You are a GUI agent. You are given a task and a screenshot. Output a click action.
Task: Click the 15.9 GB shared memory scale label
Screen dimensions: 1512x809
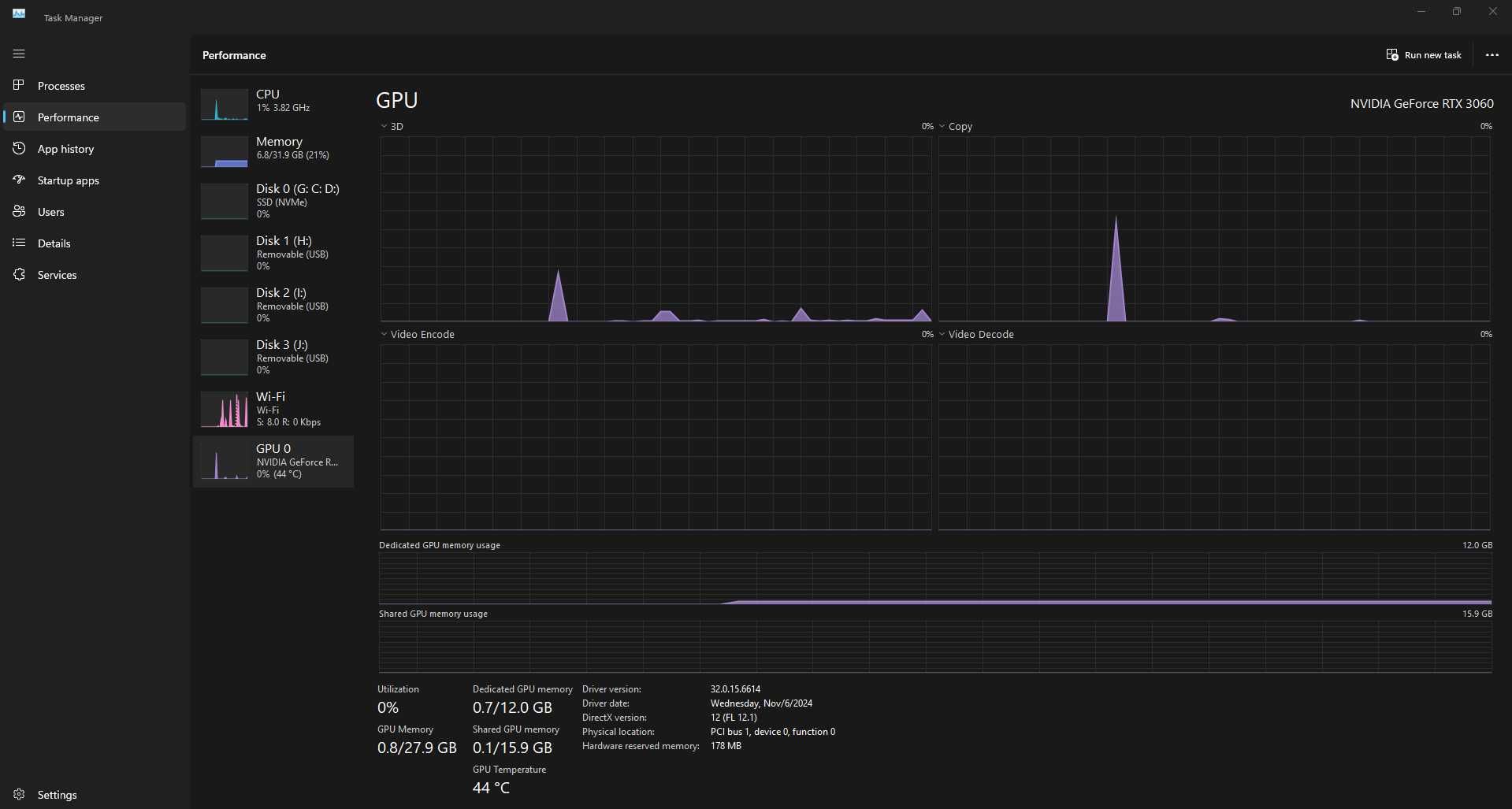(1477, 614)
